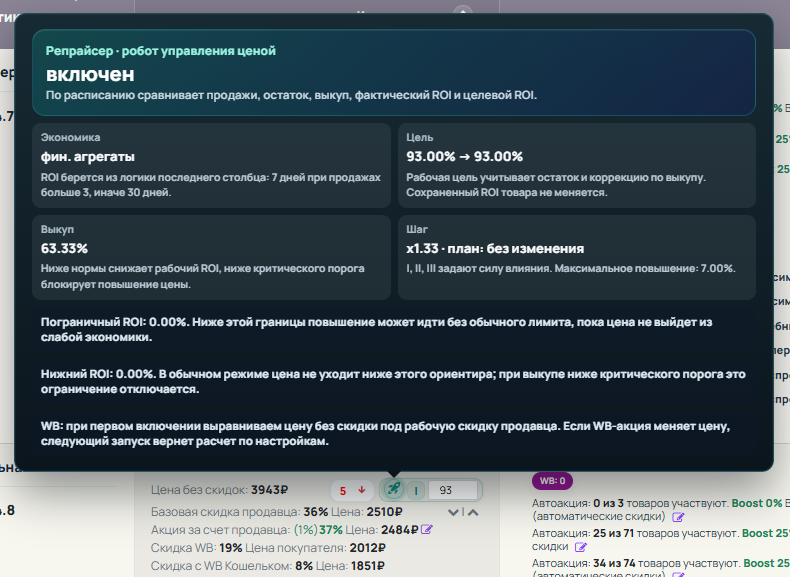
Task: Click the Экономика card фин. агрегаты
Action: [x=211, y=165]
